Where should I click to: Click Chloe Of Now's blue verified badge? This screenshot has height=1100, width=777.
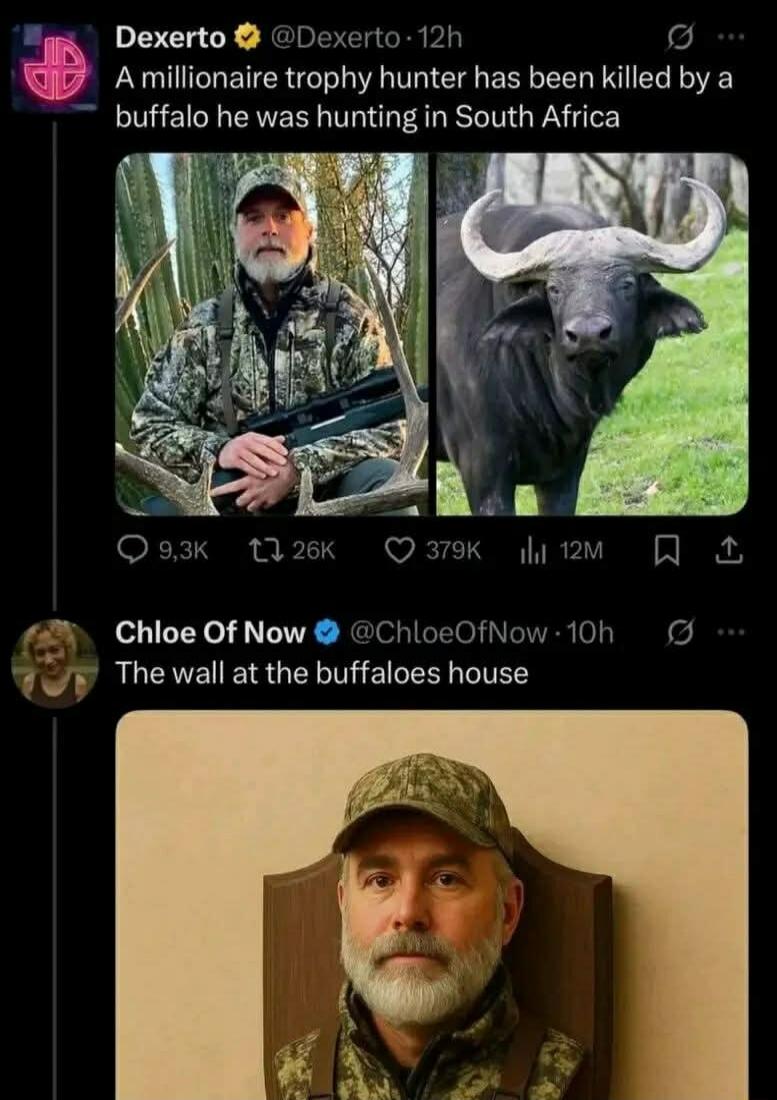tap(326, 632)
